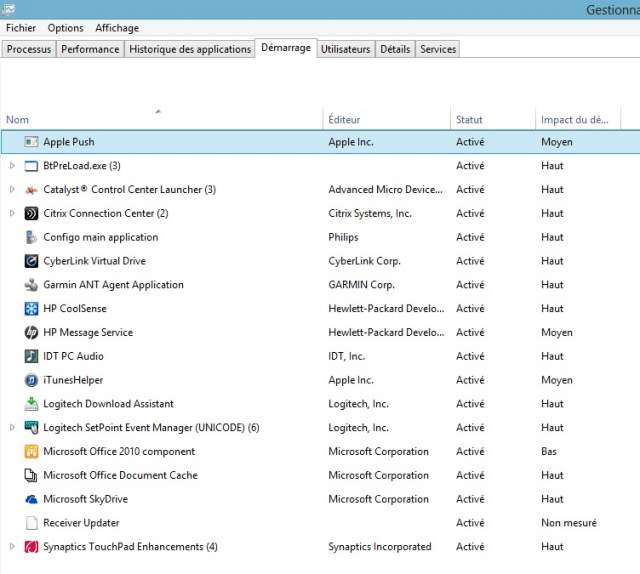The width and height of the screenshot is (640, 574).
Task: Sort by the Statut column header
Action: (x=469, y=120)
